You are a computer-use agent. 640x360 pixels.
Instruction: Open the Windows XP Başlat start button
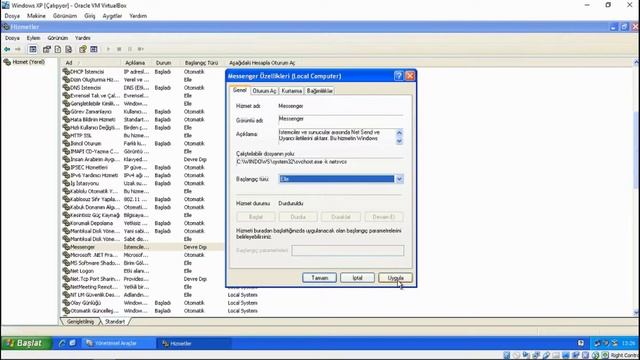(27, 343)
